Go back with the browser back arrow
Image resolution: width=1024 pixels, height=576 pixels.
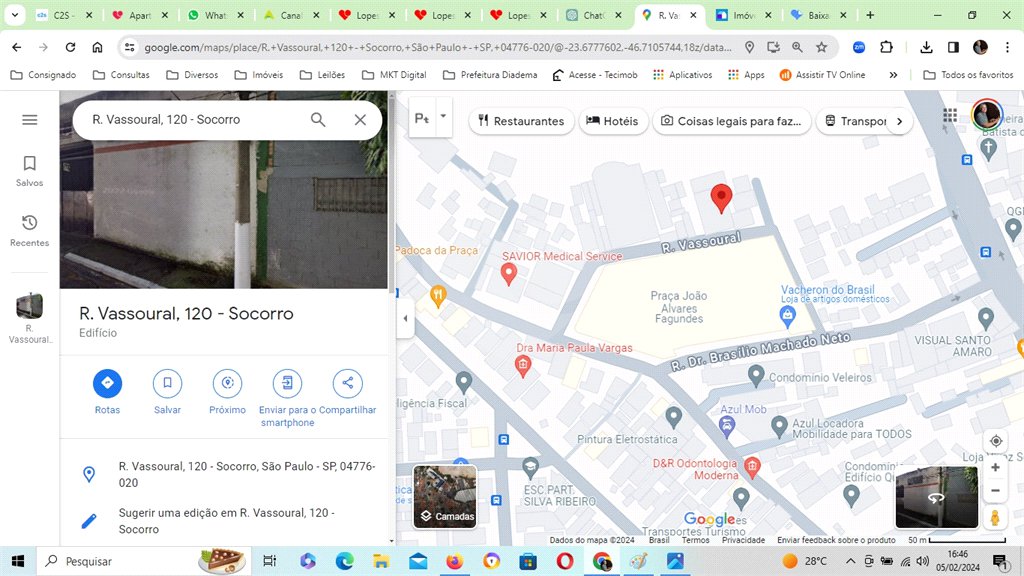point(16,47)
